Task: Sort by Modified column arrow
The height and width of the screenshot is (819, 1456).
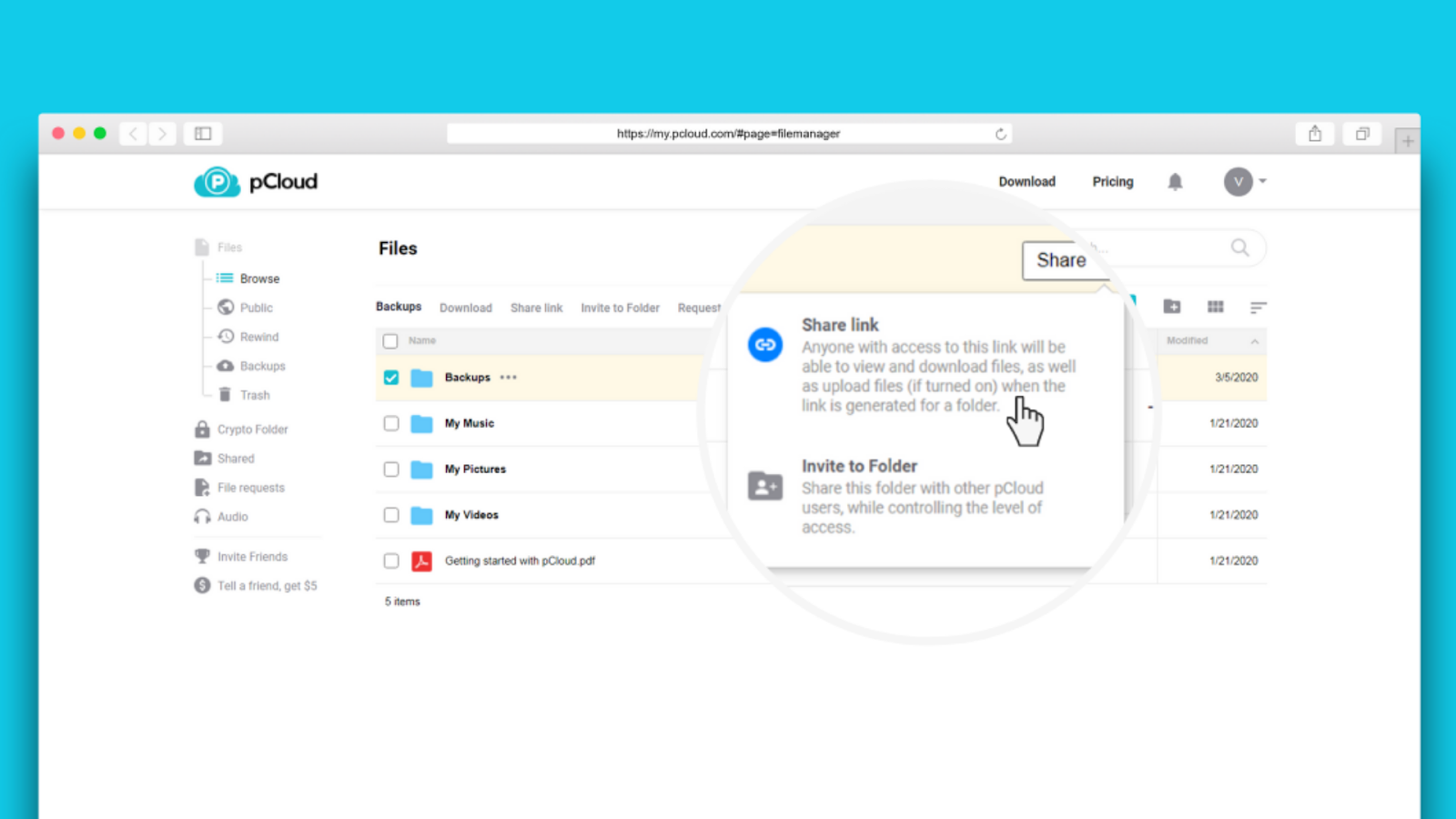Action: click(1255, 341)
